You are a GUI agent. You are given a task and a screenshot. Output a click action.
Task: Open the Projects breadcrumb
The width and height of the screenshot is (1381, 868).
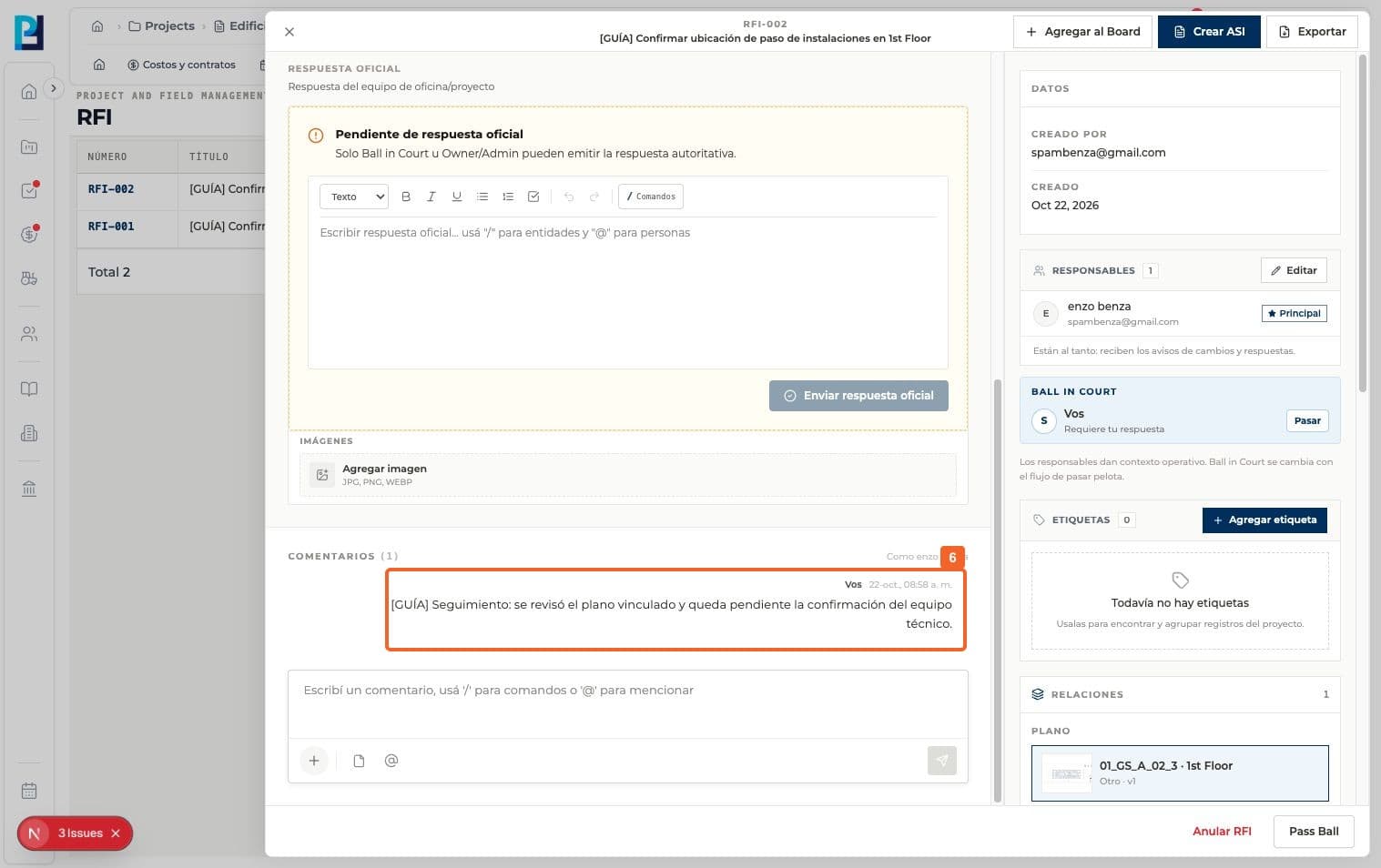coord(161,25)
